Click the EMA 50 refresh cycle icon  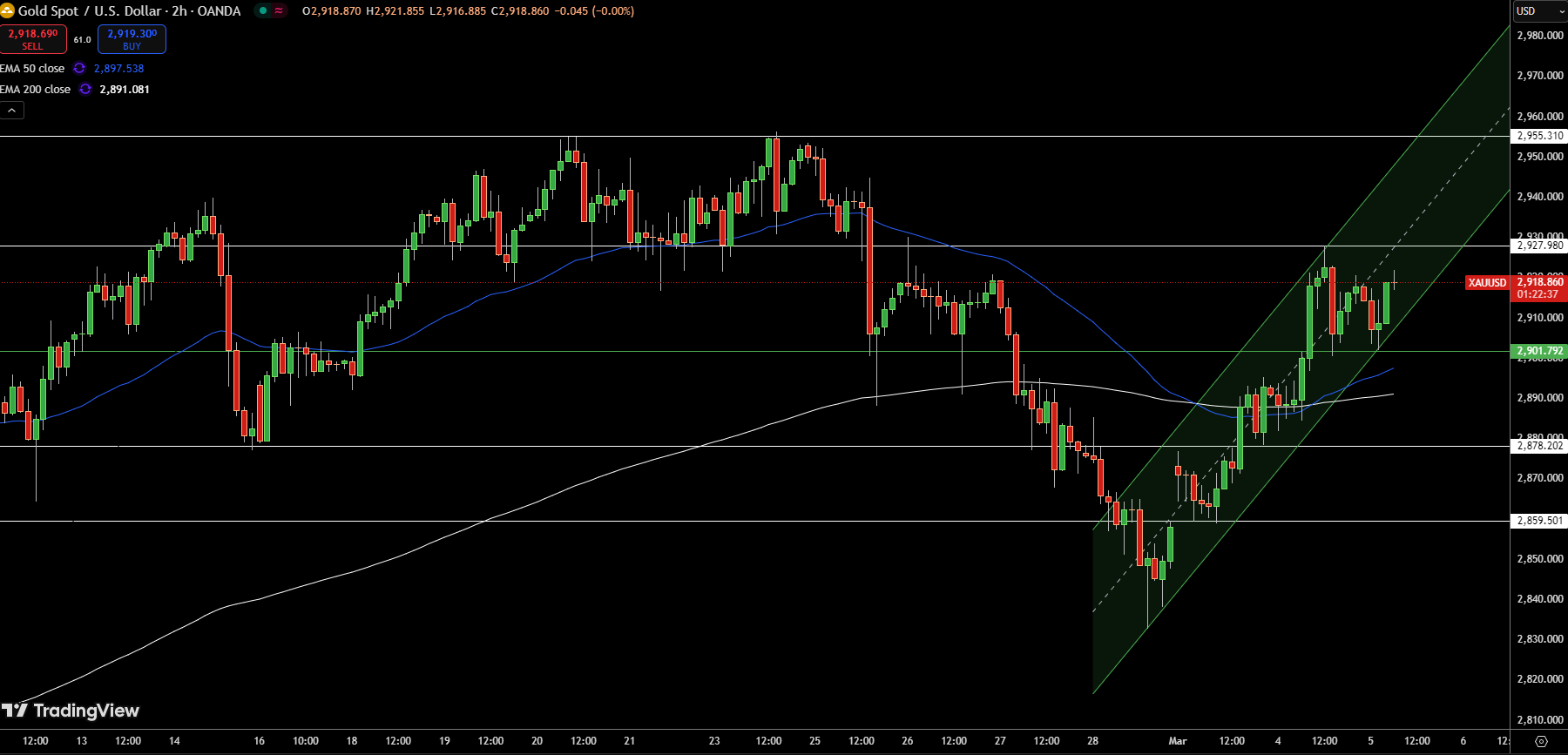pyautogui.click(x=79, y=68)
